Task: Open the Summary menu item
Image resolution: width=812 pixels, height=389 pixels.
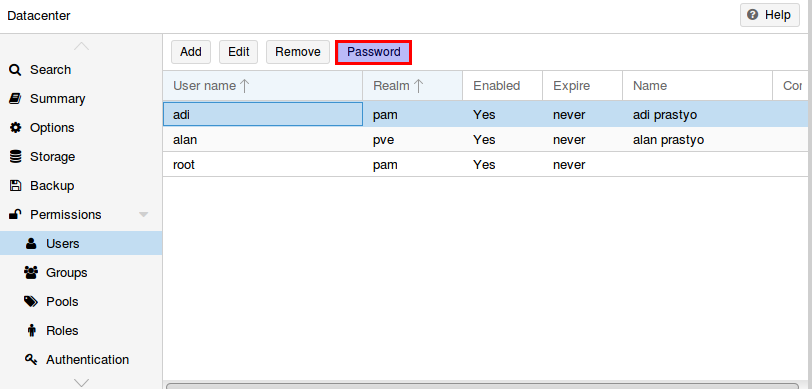Action: pyautogui.click(x=81, y=99)
